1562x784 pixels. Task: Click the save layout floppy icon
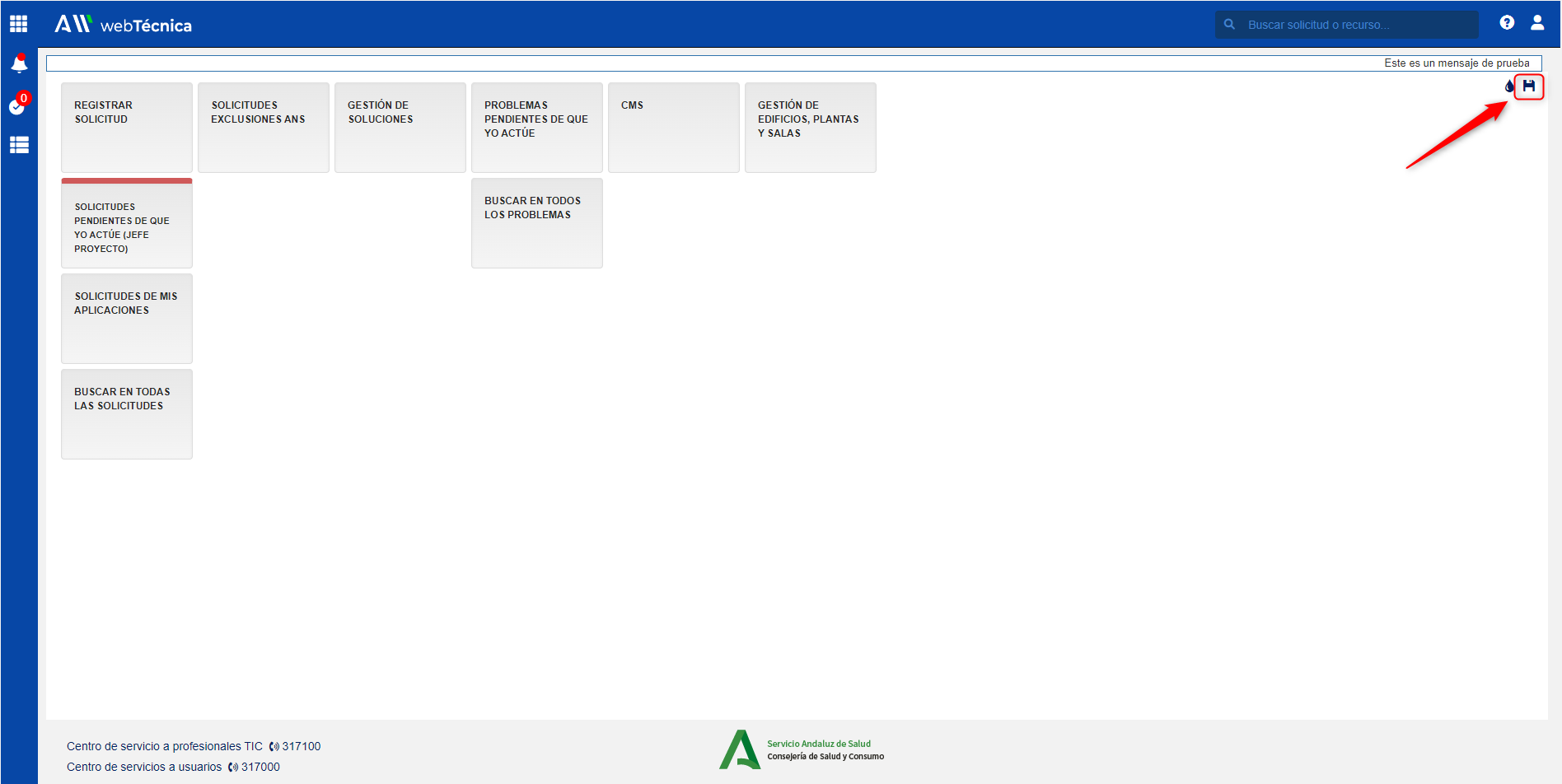(1529, 86)
